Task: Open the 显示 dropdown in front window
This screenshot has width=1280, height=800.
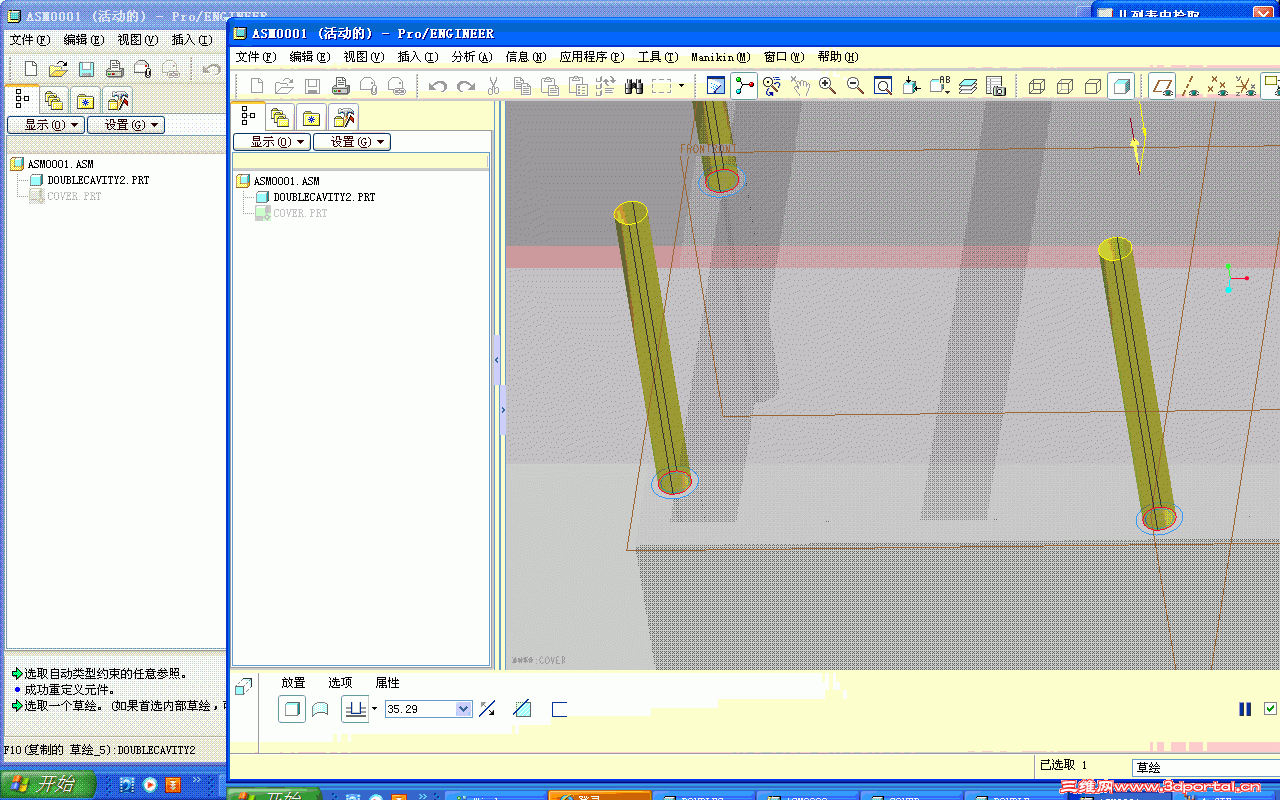Action: [271, 142]
